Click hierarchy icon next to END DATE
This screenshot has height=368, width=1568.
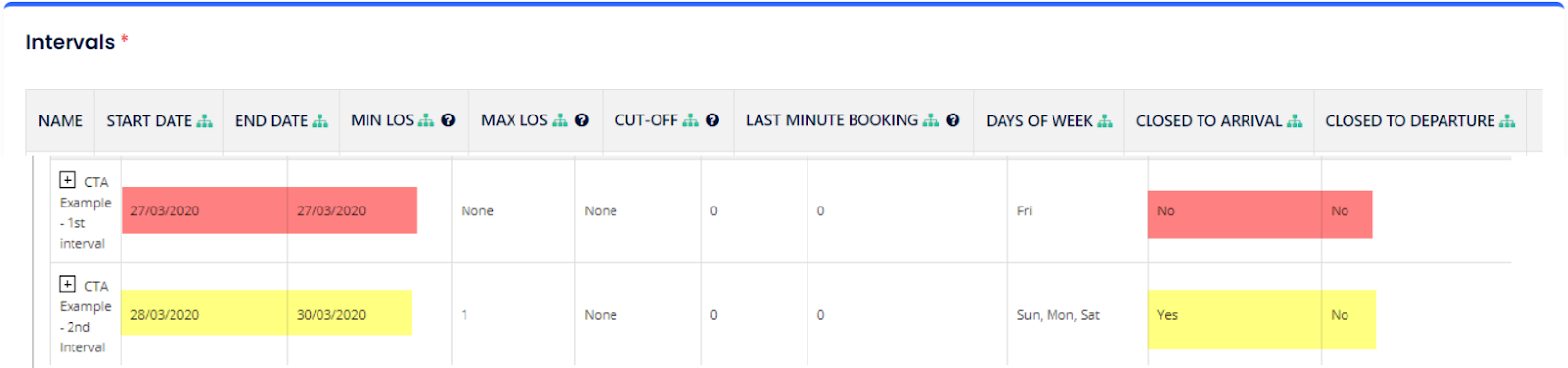click(x=320, y=121)
